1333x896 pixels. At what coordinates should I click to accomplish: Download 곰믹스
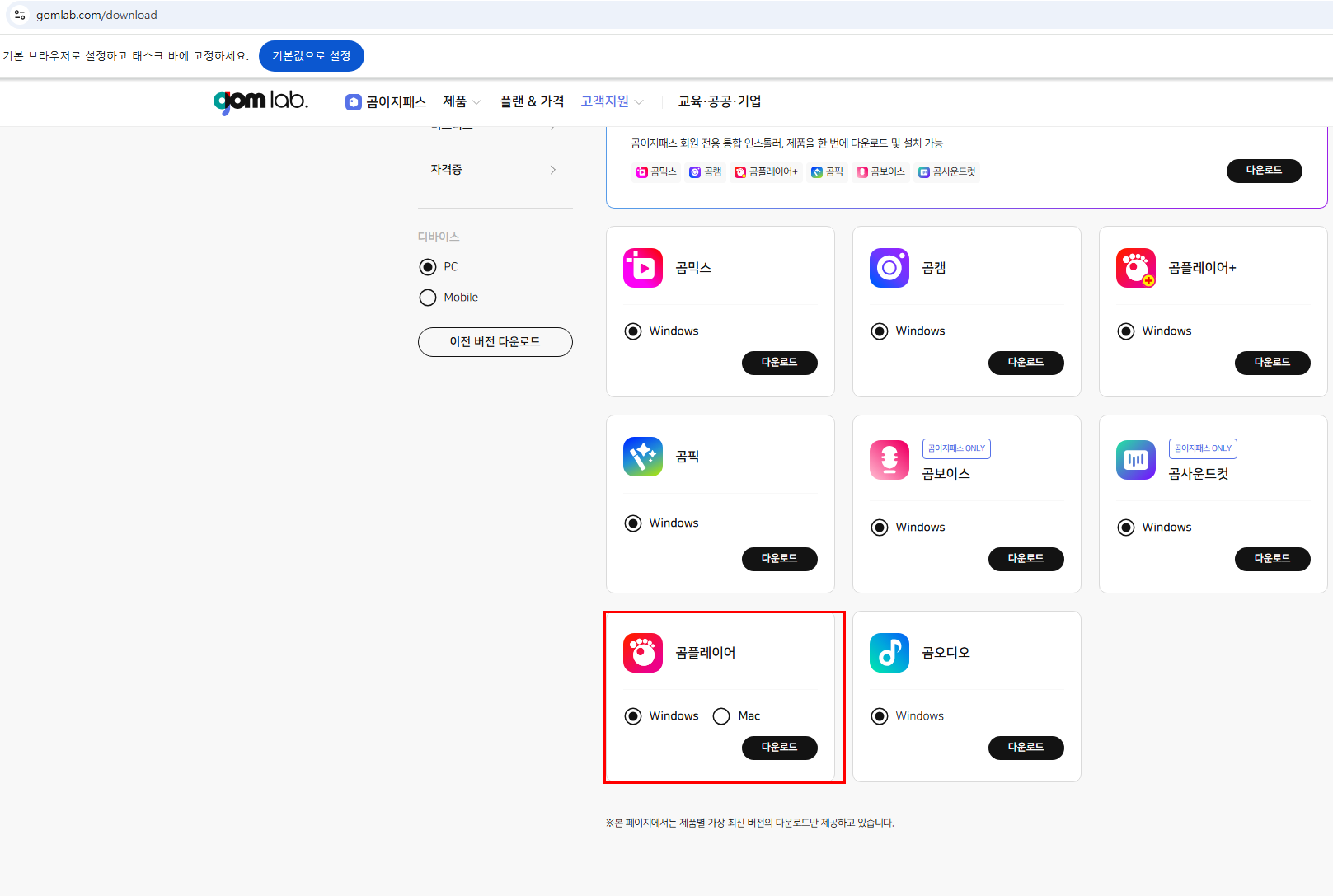point(780,363)
